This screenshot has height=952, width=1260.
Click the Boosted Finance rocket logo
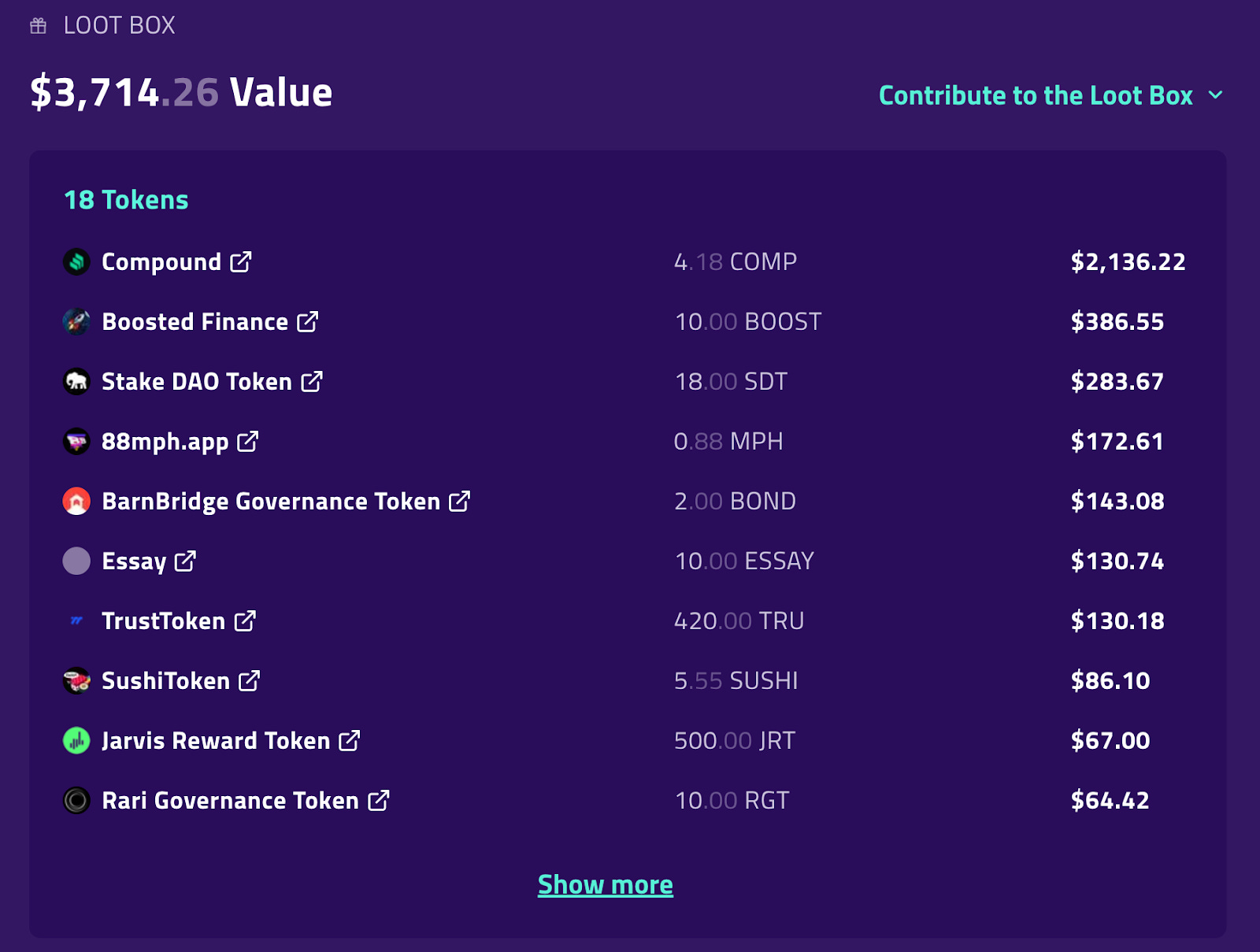pos(76,321)
